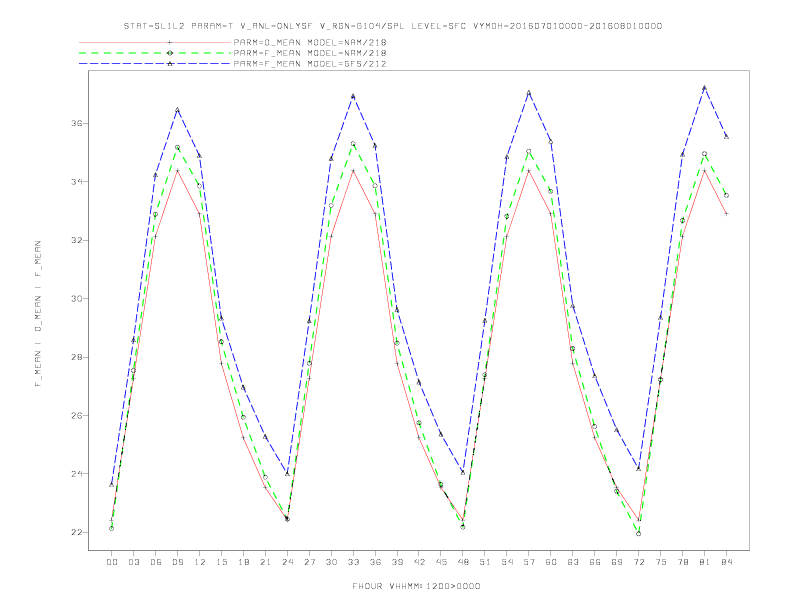Click x-axis forecast hour 27

(x=309, y=562)
